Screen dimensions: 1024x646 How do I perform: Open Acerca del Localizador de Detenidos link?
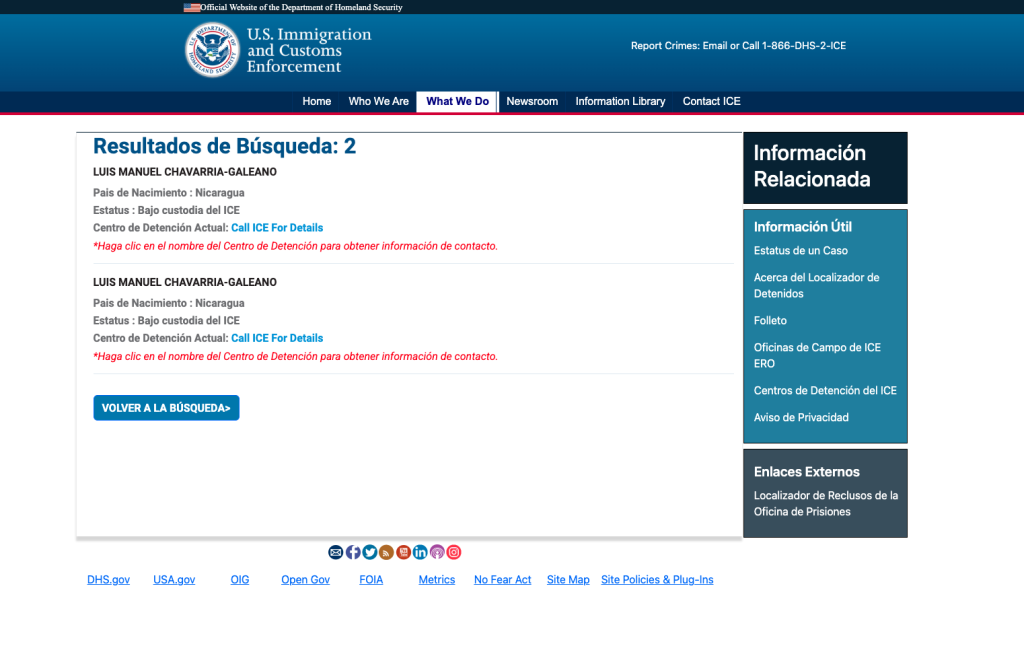pos(816,285)
